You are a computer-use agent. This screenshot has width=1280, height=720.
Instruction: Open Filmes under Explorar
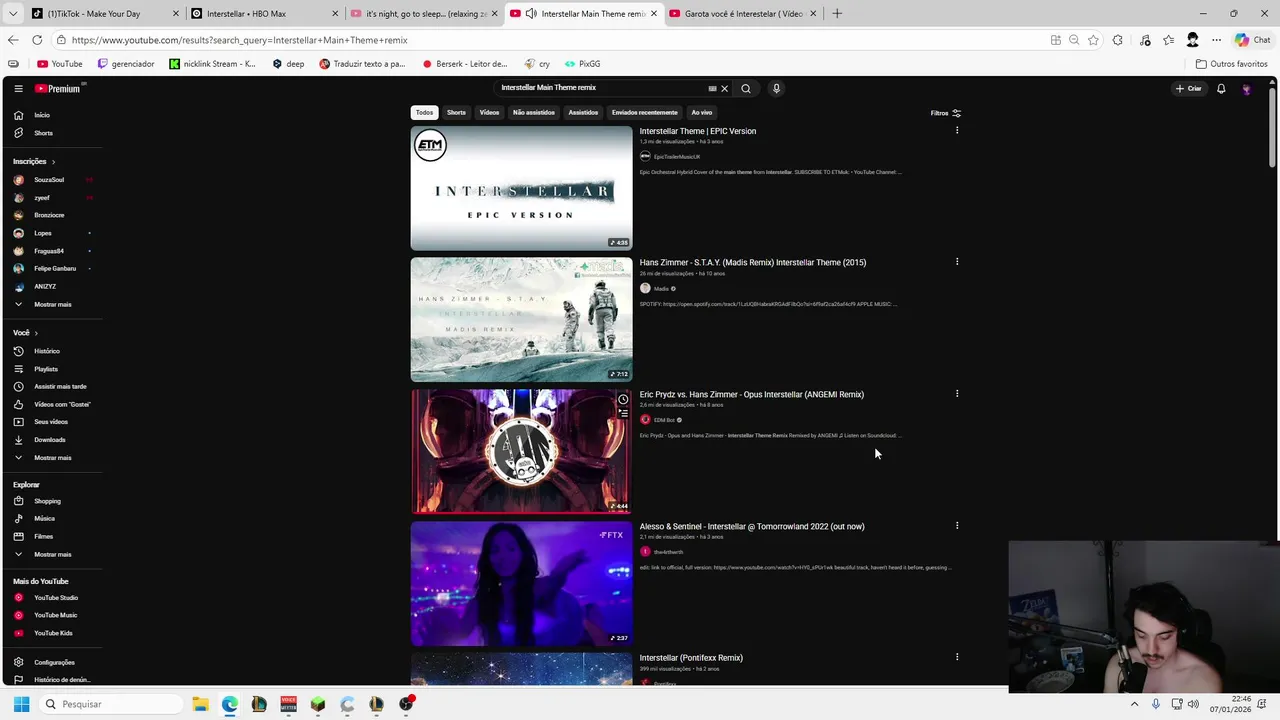click(51, 536)
